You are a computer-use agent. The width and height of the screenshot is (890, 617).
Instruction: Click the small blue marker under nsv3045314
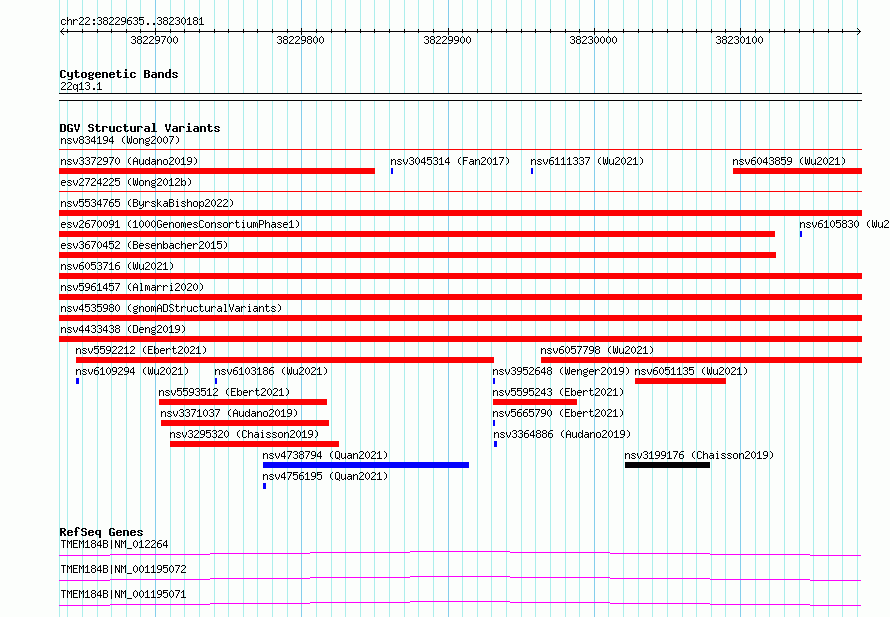pos(392,171)
